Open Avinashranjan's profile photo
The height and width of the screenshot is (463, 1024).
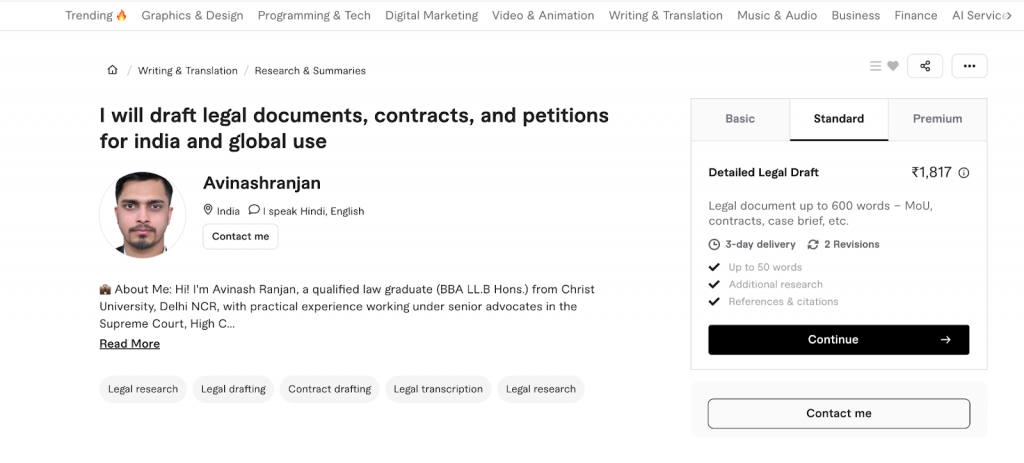tap(143, 215)
